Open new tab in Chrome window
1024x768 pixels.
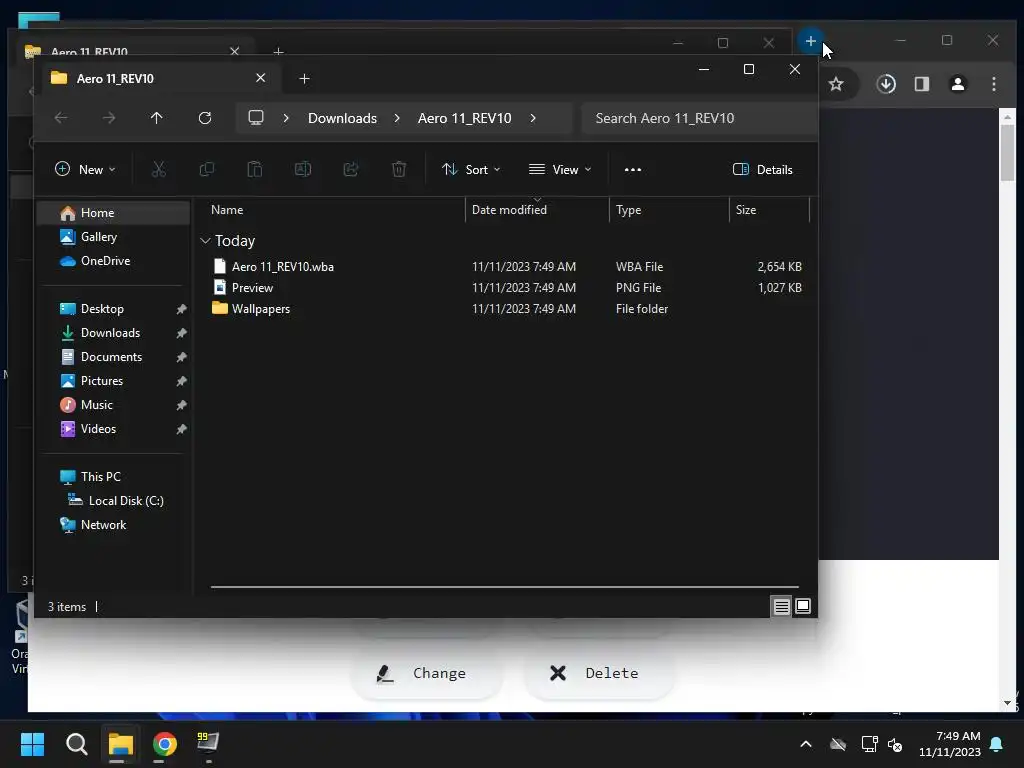click(x=810, y=41)
